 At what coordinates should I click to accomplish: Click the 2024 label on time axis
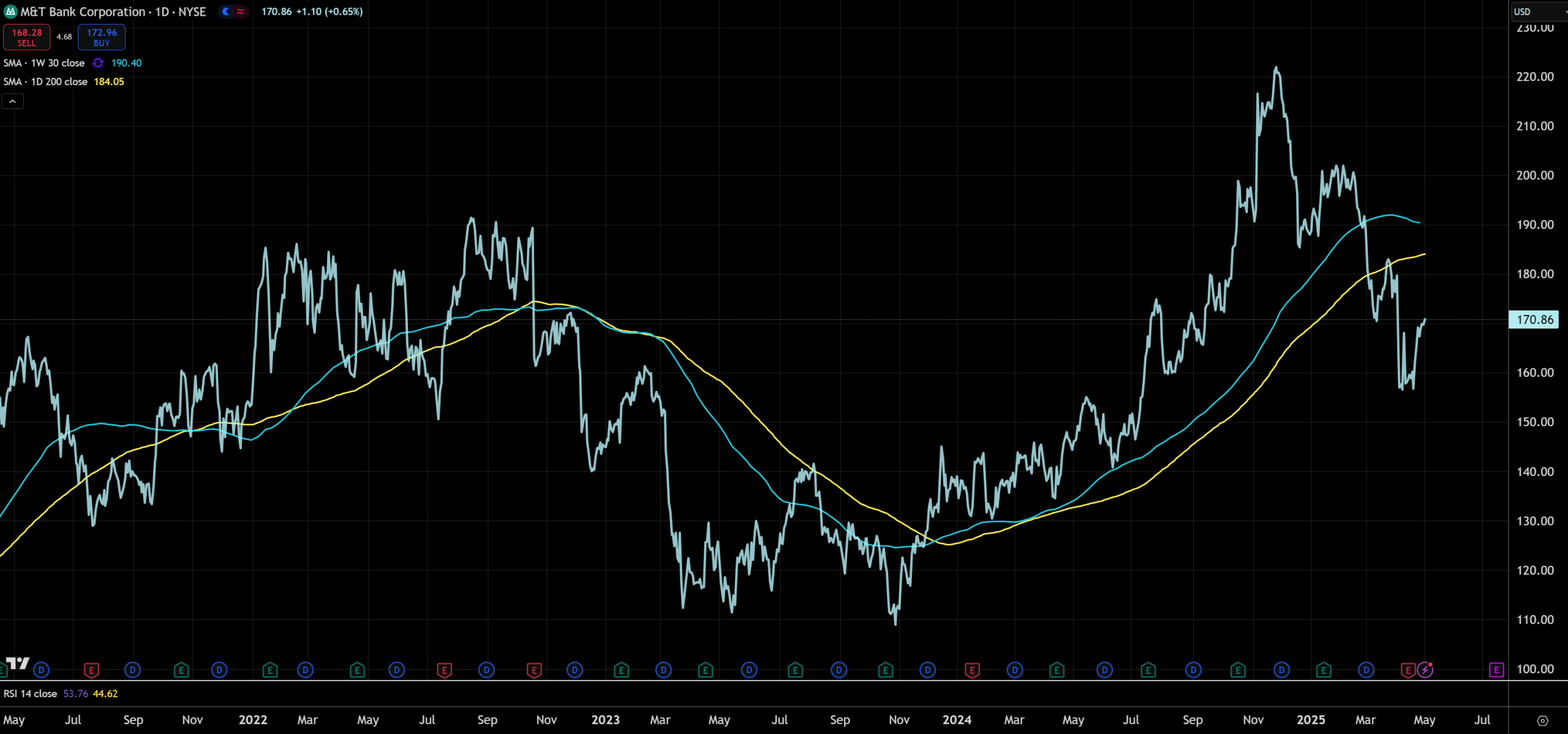point(957,720)
